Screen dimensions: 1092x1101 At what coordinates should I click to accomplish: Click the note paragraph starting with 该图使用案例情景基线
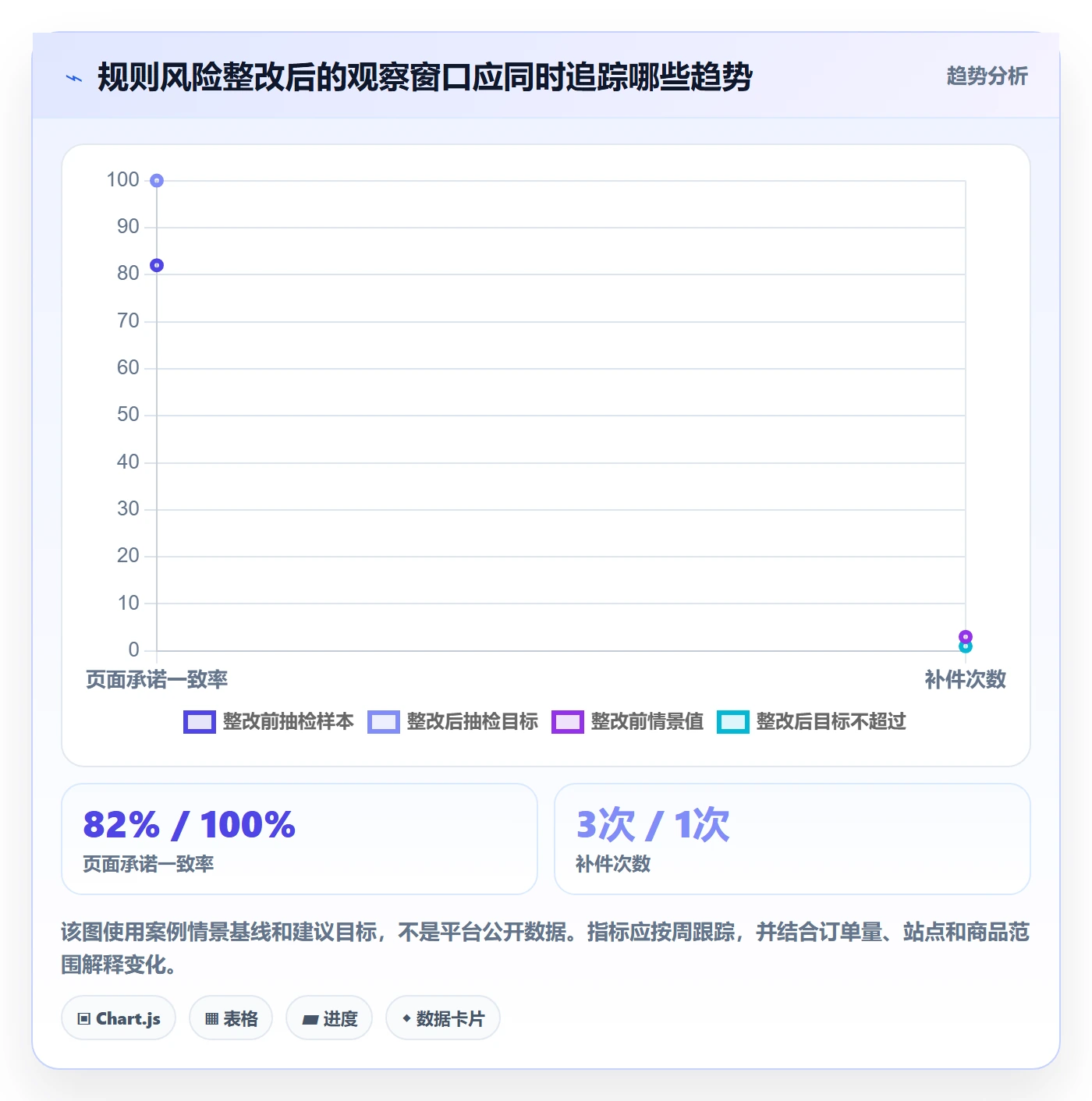point(545,948)
